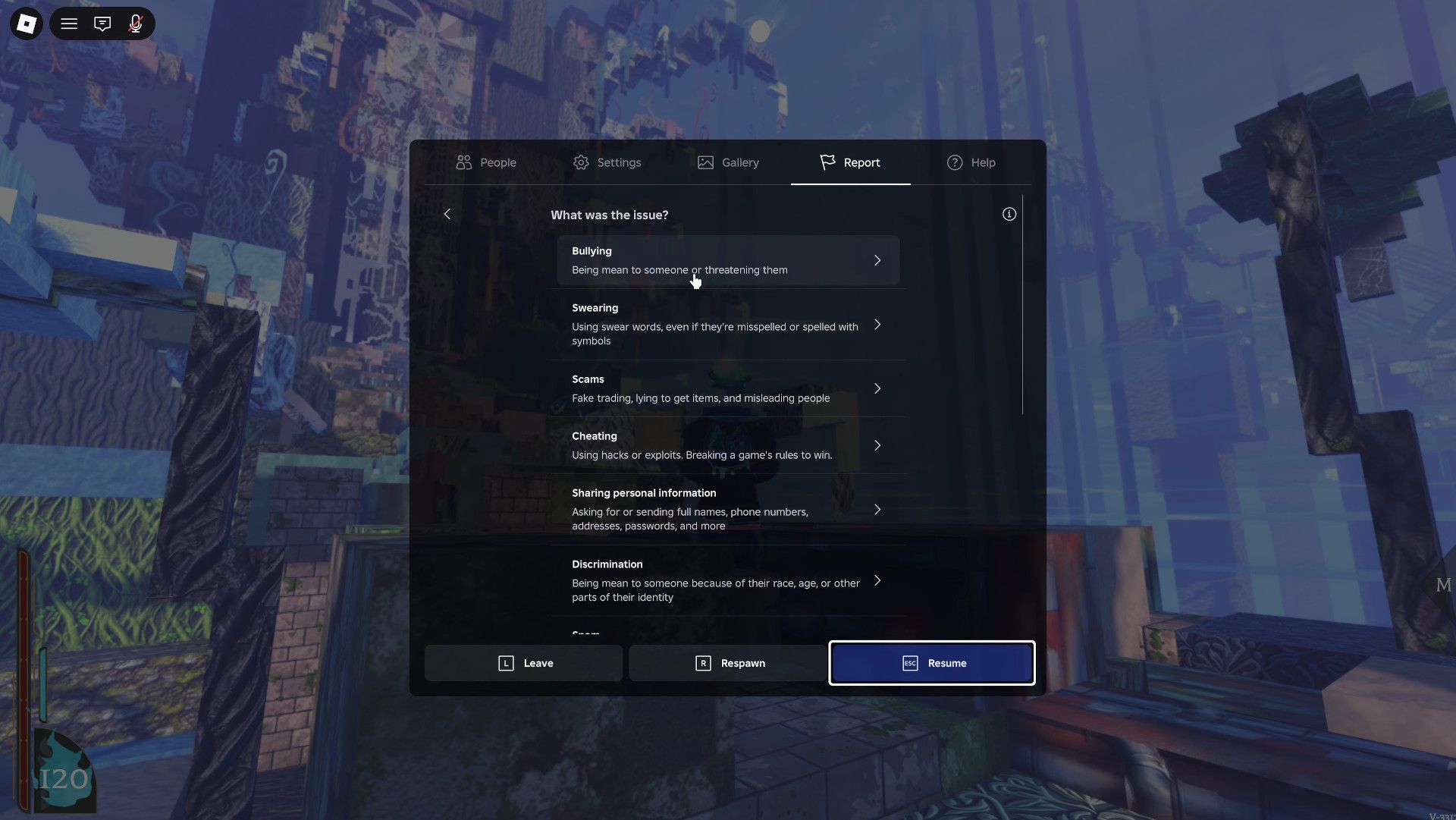This screenshot has width=1456, height=820.
Task: Expand Sharing personal information chevron
Action: click(877, 510)
